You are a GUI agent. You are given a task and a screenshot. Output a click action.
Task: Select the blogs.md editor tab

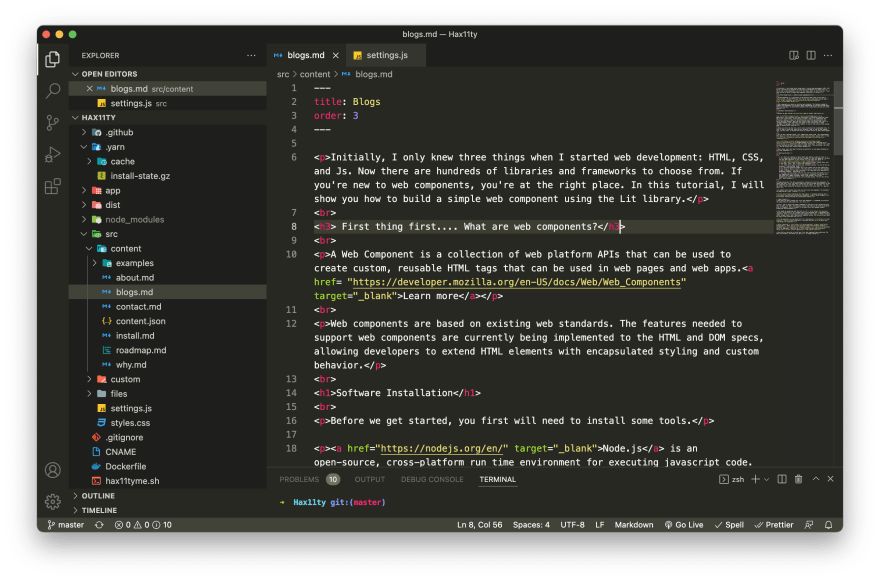[307, 56]
